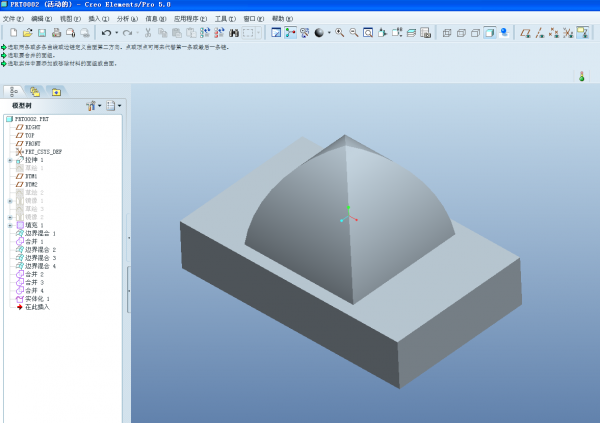Expand the 拉伸 1 feature node
Image resolution: width=600 pixels, height=423 pixels.
point(10,160)
